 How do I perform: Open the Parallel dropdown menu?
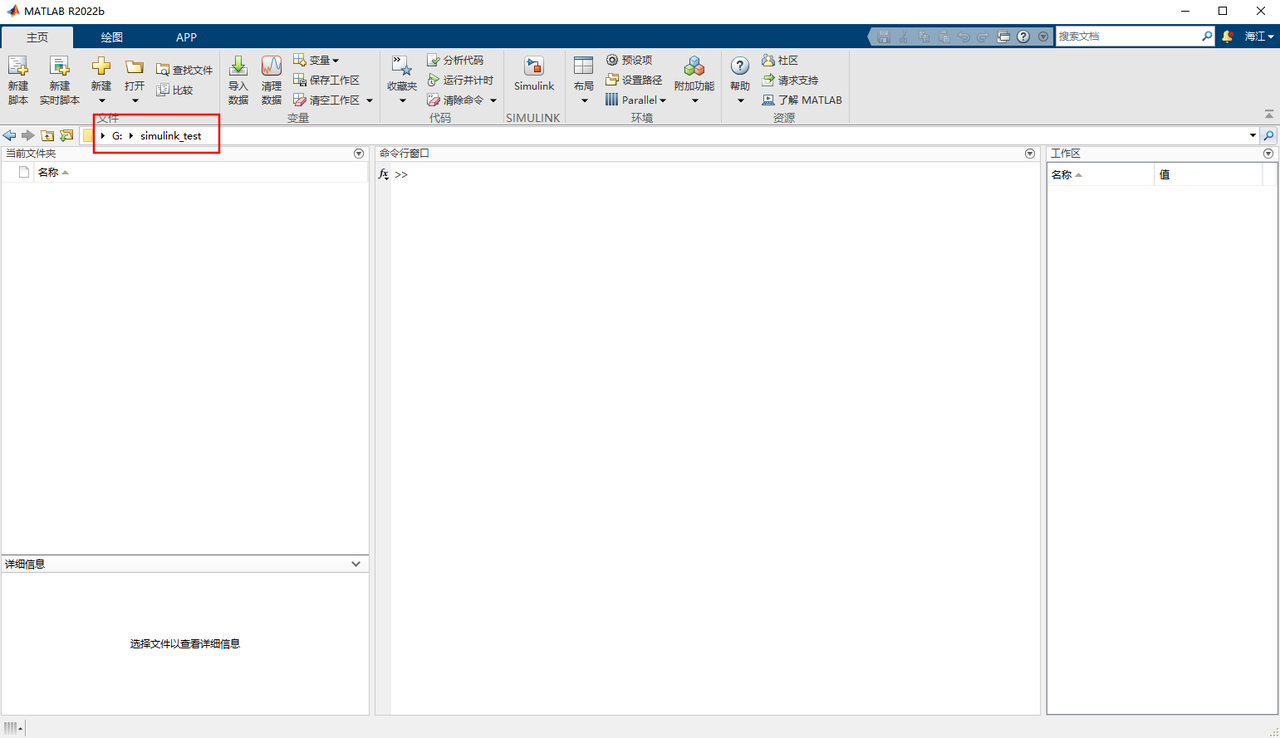tap(636, 100)
